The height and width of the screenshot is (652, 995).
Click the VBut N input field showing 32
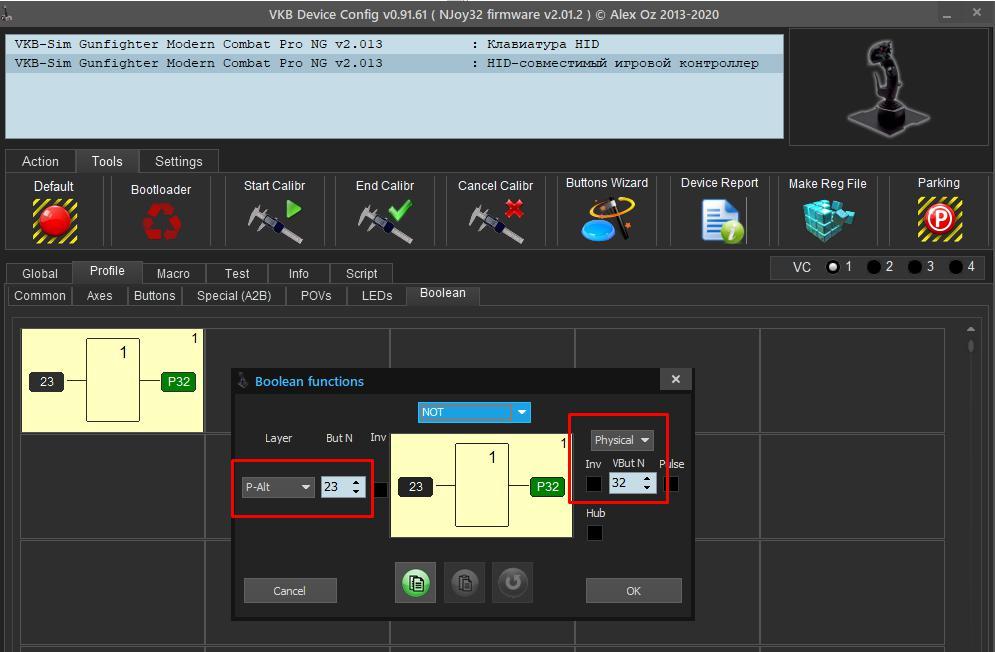[x=625, y=483]
